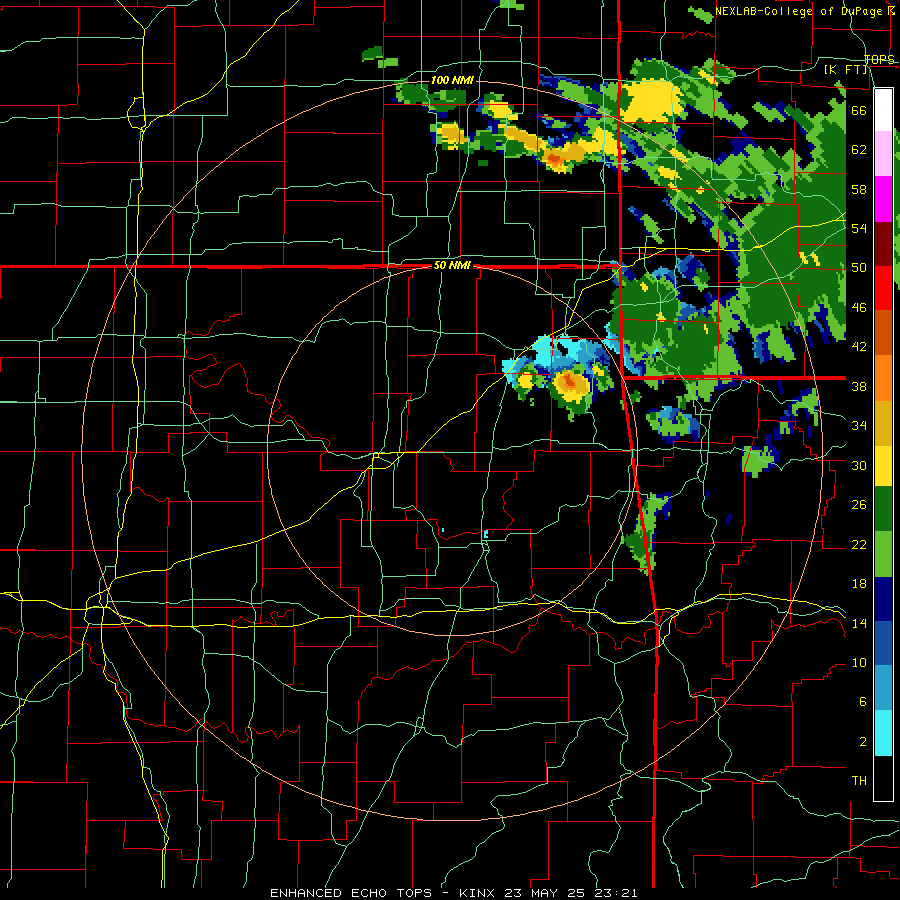
Task: Click the medium blue legend band
Action: point(883,643)
